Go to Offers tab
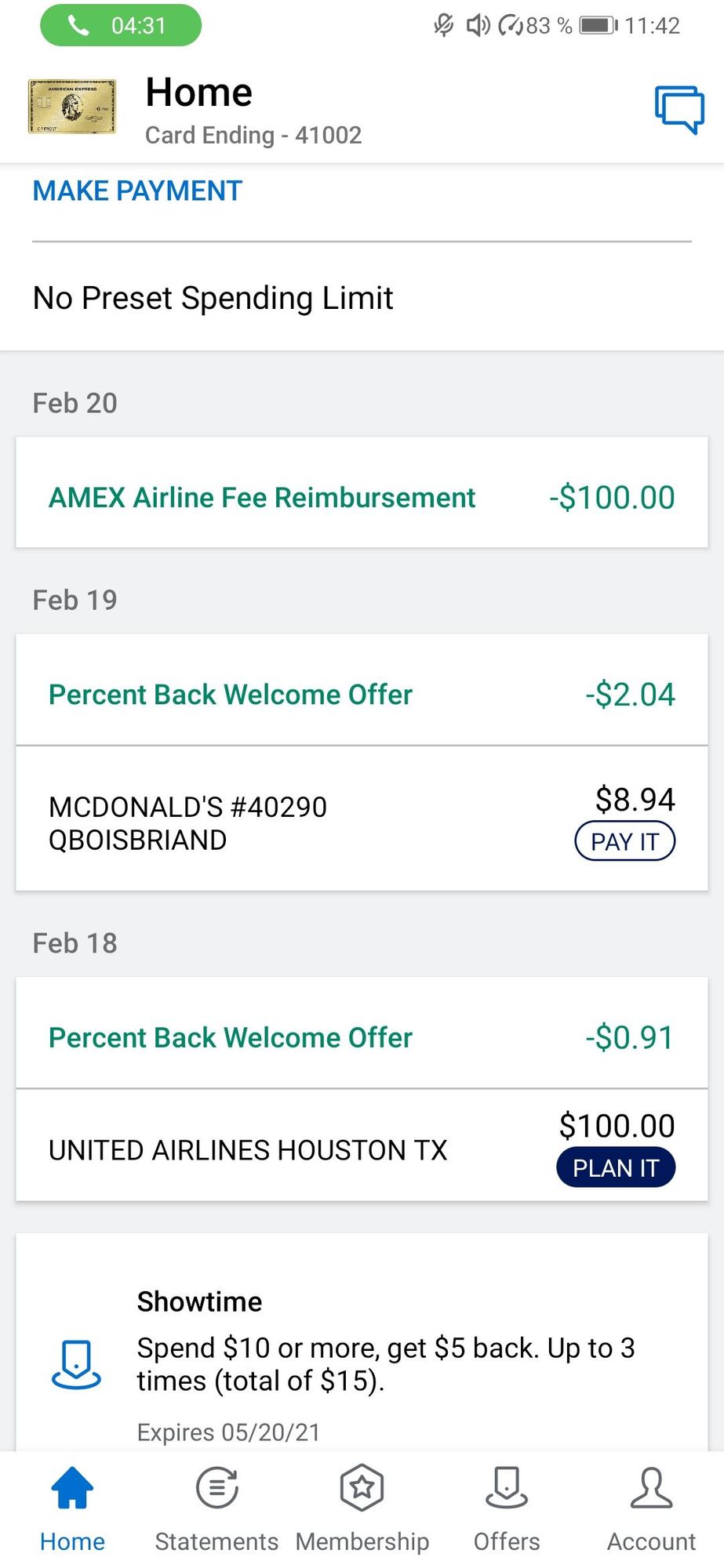724x1568 pixels. [x=507, y=1508]
